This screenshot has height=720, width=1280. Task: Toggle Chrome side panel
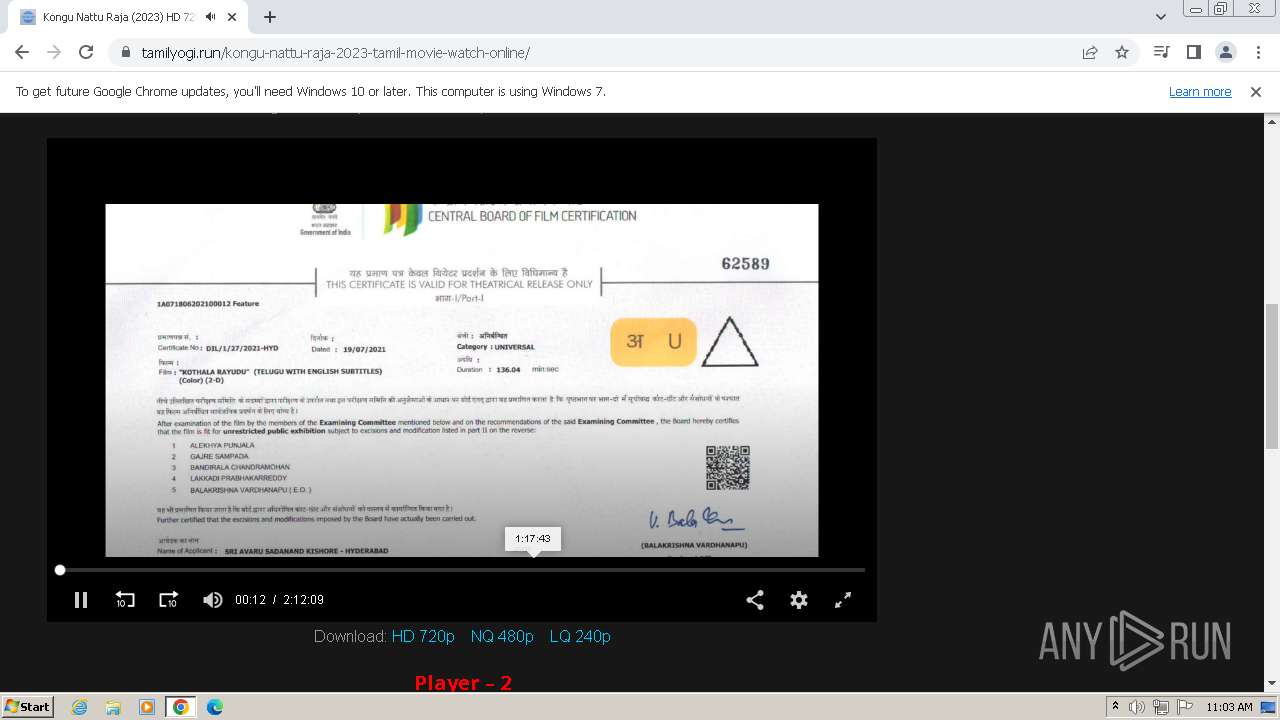point(1193,53)
